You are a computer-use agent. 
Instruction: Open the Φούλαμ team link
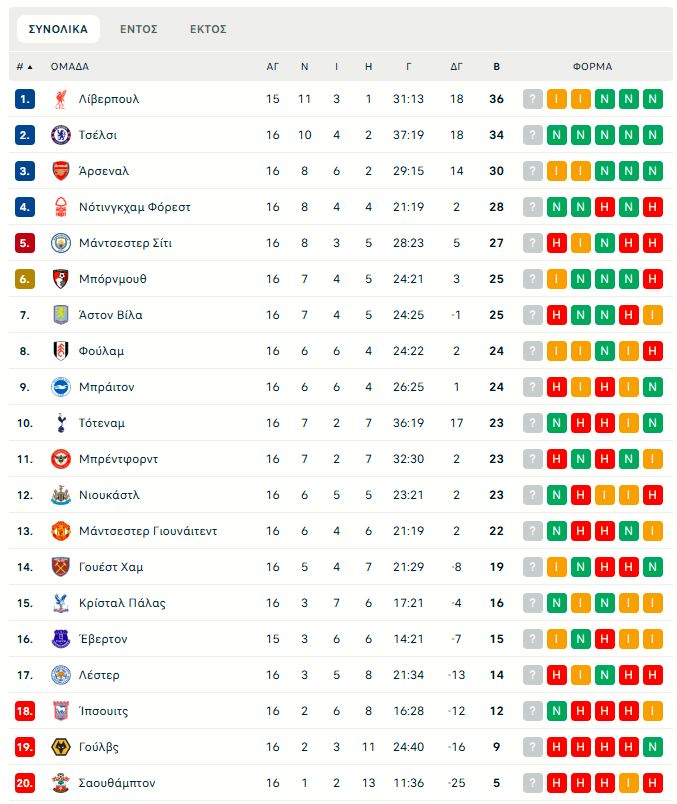pos(101,351)
